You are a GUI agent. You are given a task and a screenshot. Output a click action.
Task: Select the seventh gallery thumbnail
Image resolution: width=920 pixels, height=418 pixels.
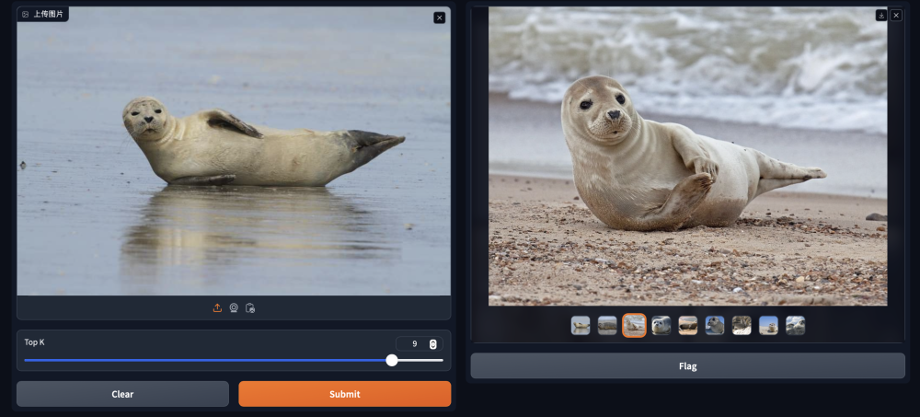tap(742, 325)
